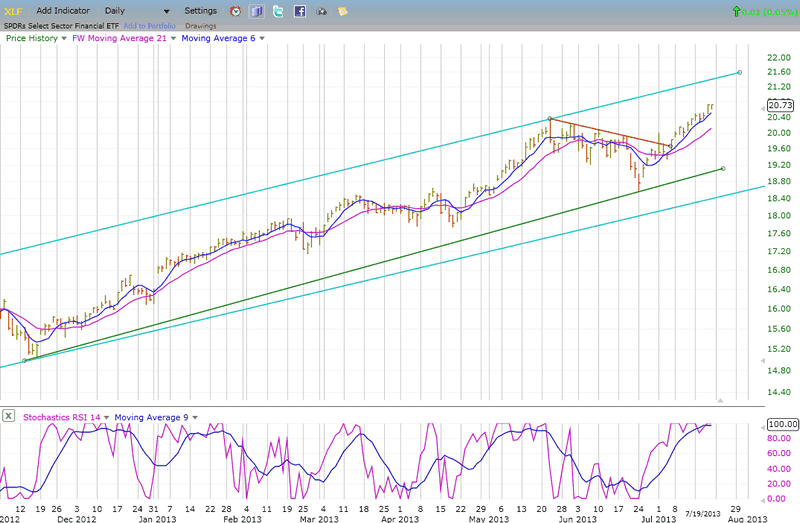Click the camera snapshot icon
This screenshot has height=523, width=800.
click(x=321, y=11)
